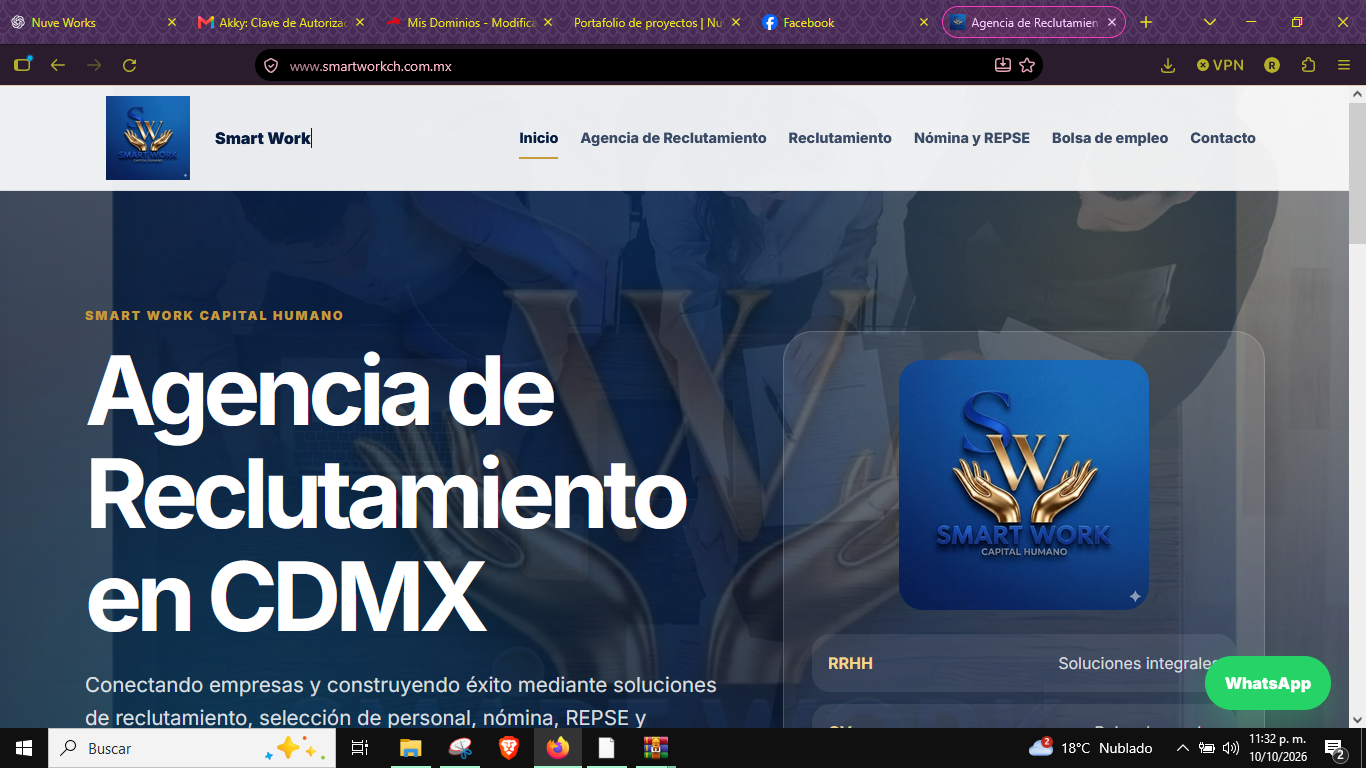This screenshot has width=1366, height=768.
Task: Open the notification center
Action: 1334,748
